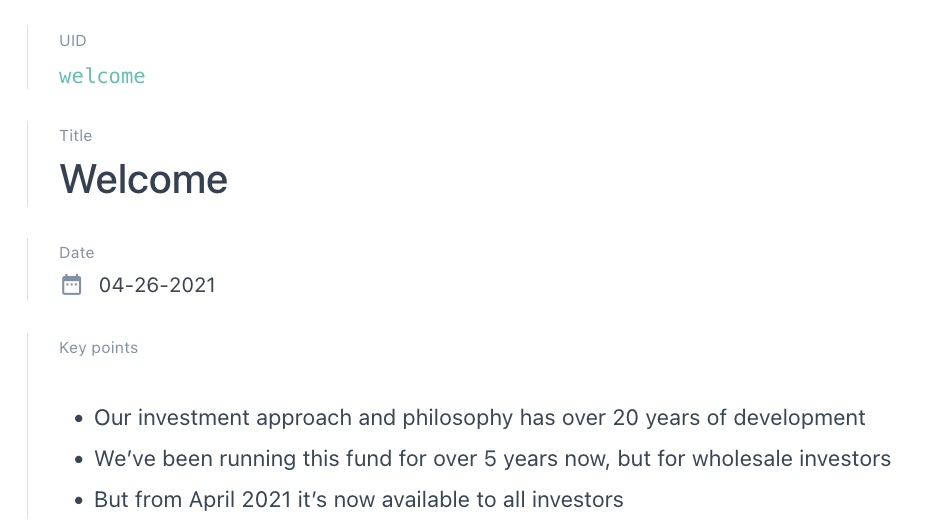Click the 'Title' field label

(76, 135)
